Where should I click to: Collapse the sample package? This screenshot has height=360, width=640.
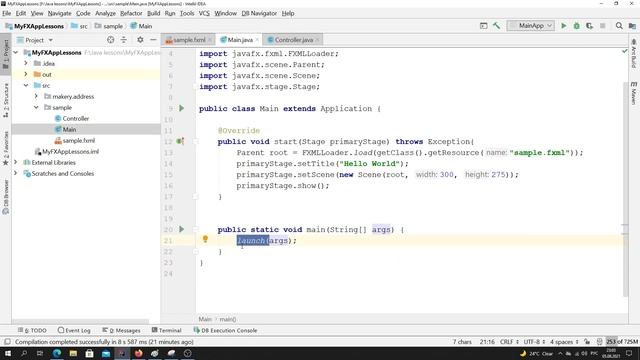36,107
